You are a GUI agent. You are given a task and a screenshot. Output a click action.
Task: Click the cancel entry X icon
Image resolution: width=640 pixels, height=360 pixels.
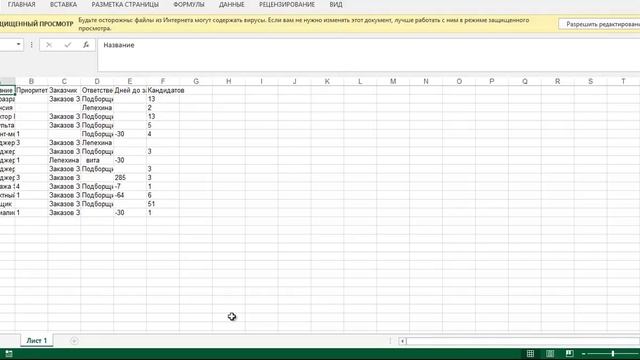[x=49, y=45]
